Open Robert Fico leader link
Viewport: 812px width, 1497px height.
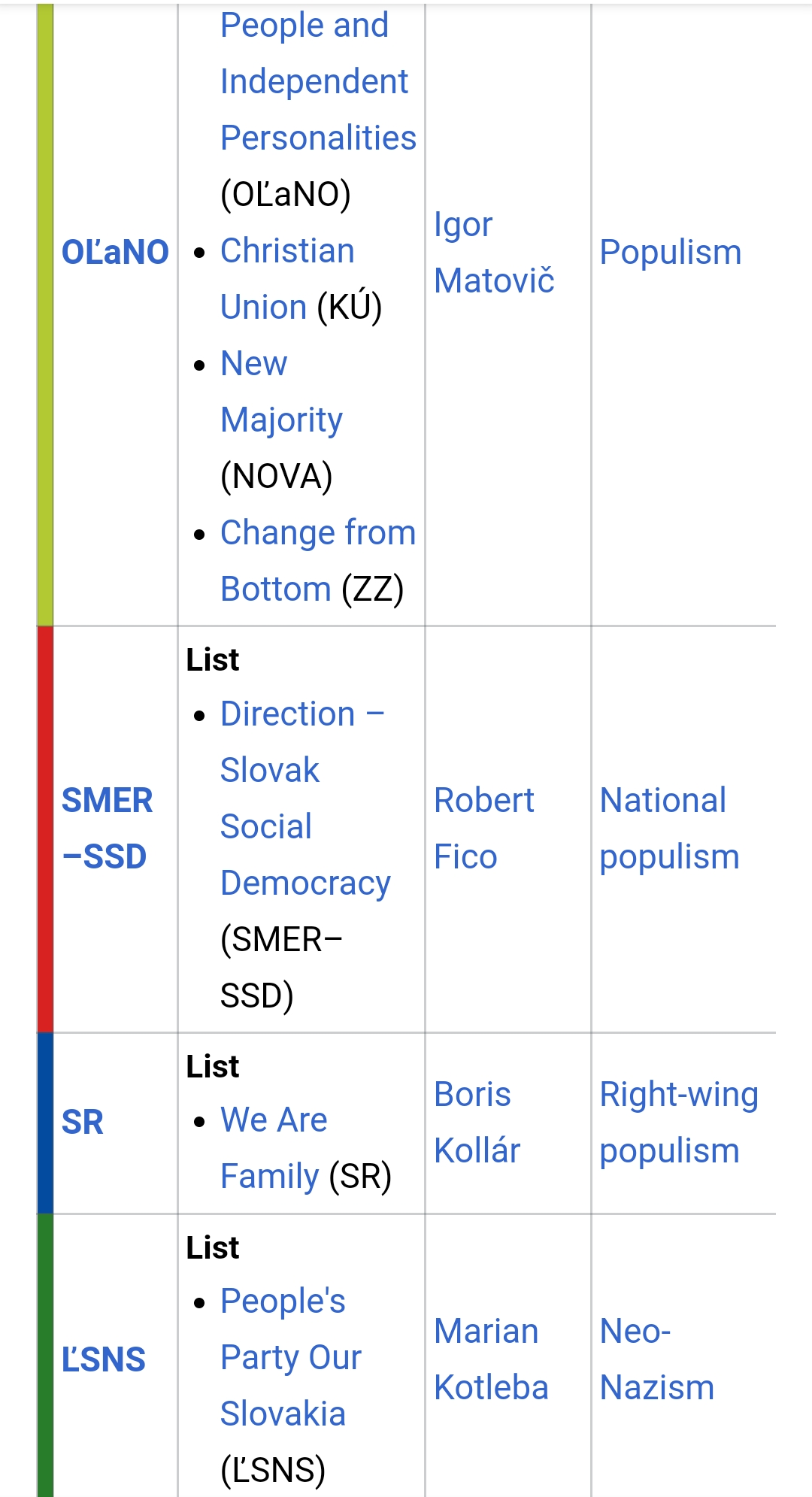point(484,829)
